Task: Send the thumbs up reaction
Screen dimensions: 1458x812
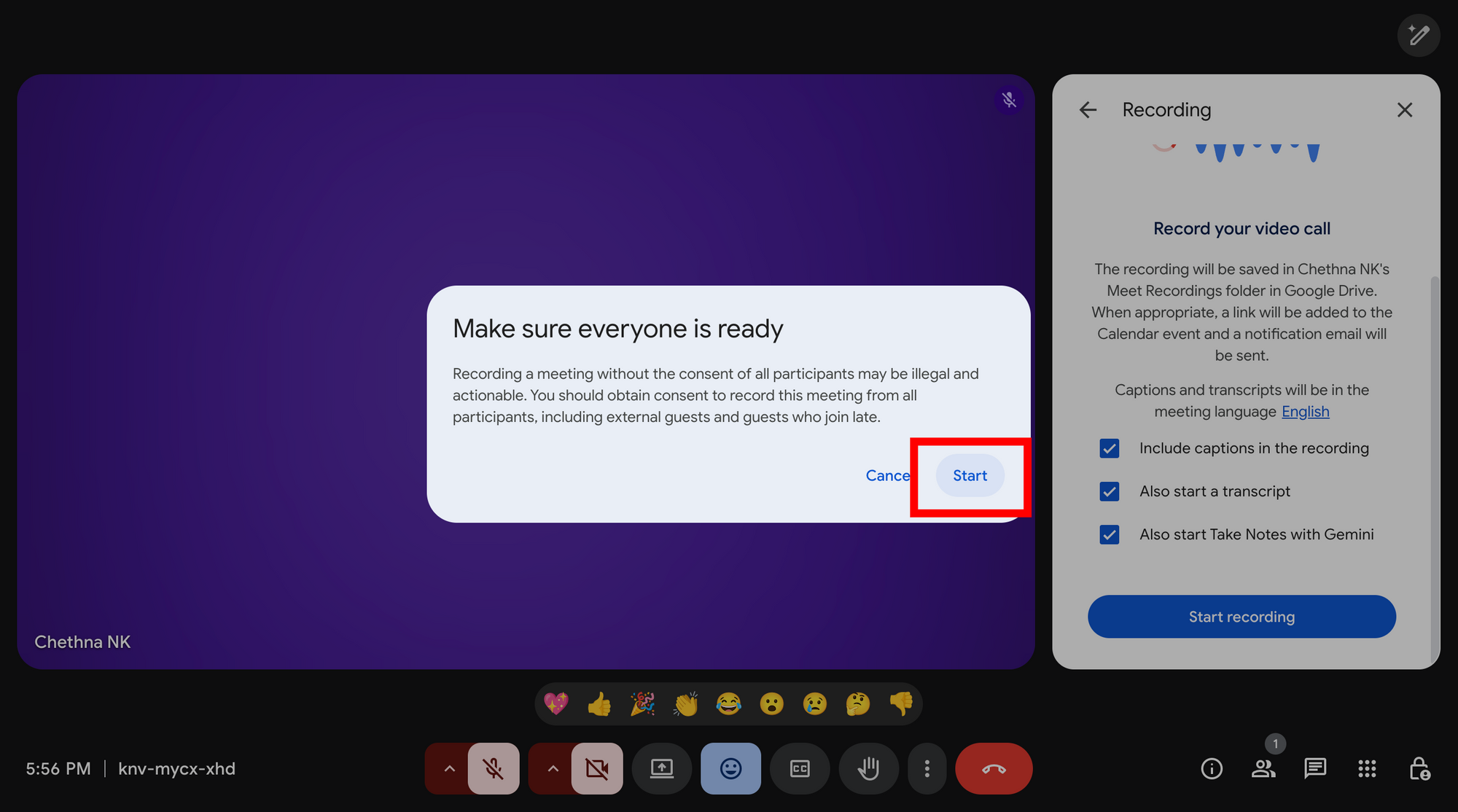Action: point(599,703)
